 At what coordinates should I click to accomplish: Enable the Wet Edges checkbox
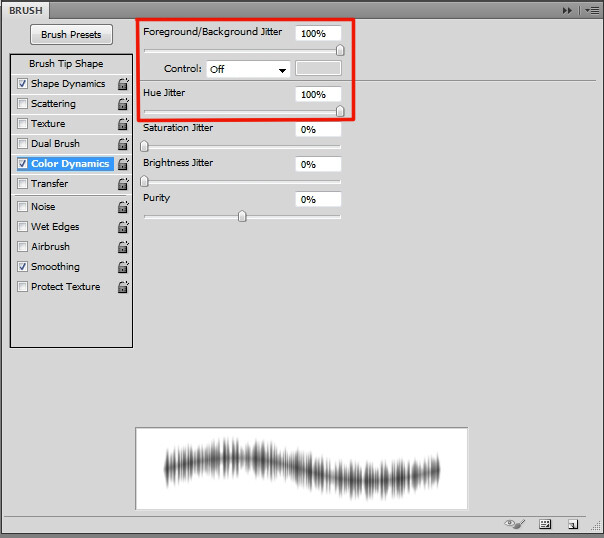(x=22, y=226)
